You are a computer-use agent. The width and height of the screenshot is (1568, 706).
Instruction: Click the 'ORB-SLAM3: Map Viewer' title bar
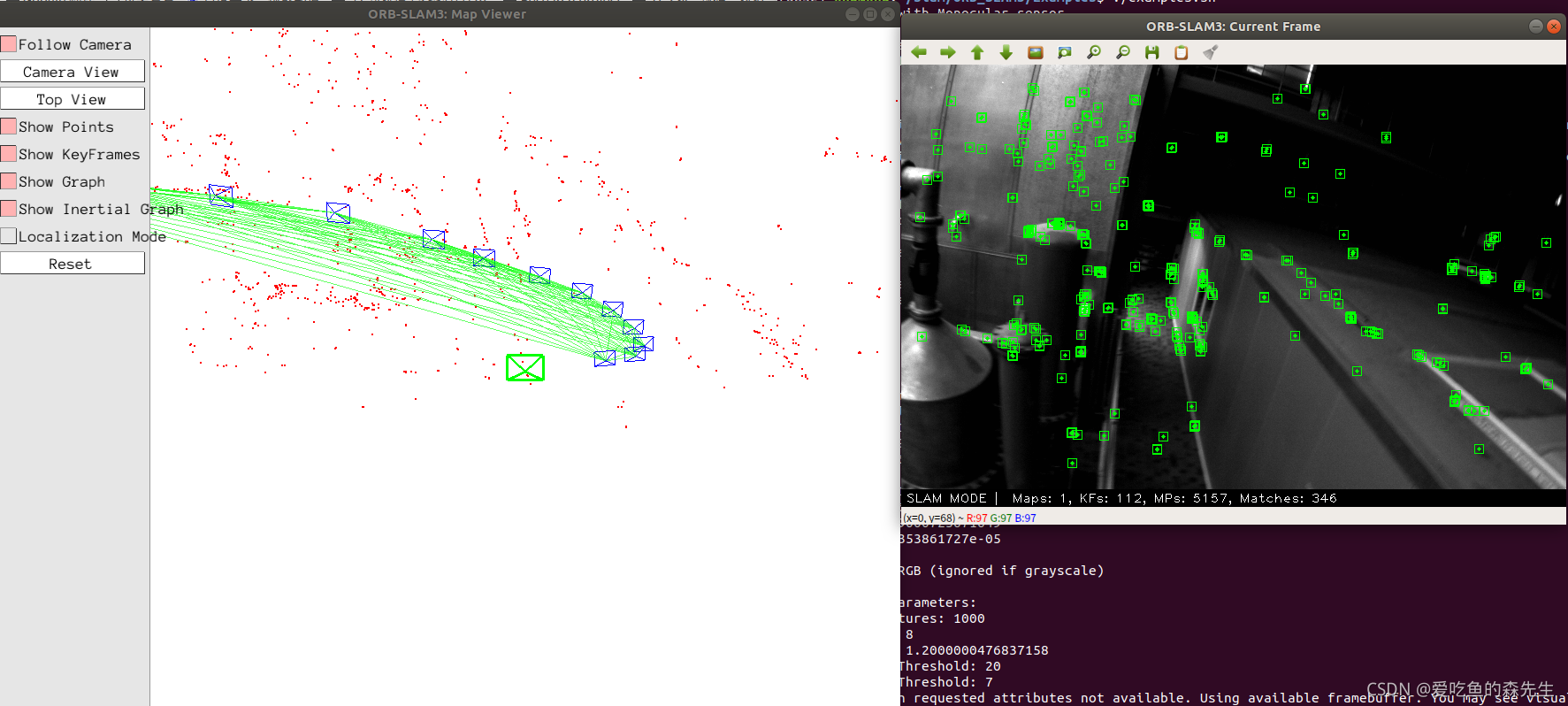447,14
